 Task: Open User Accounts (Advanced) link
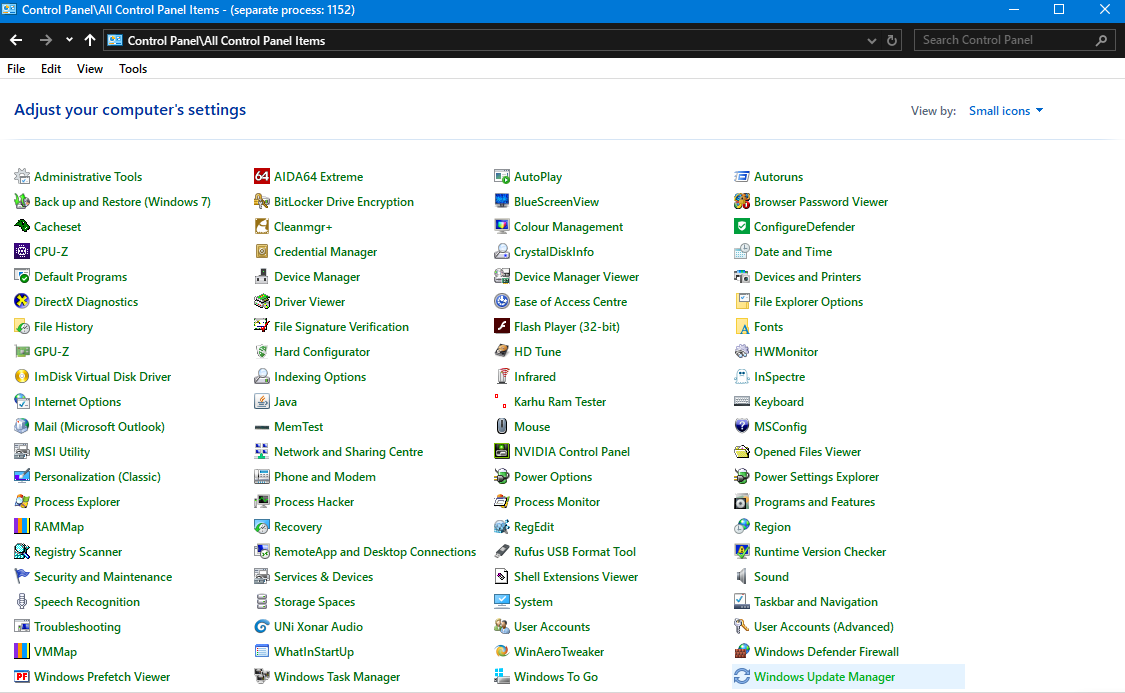pyautogui.click(x=824, y=627)
